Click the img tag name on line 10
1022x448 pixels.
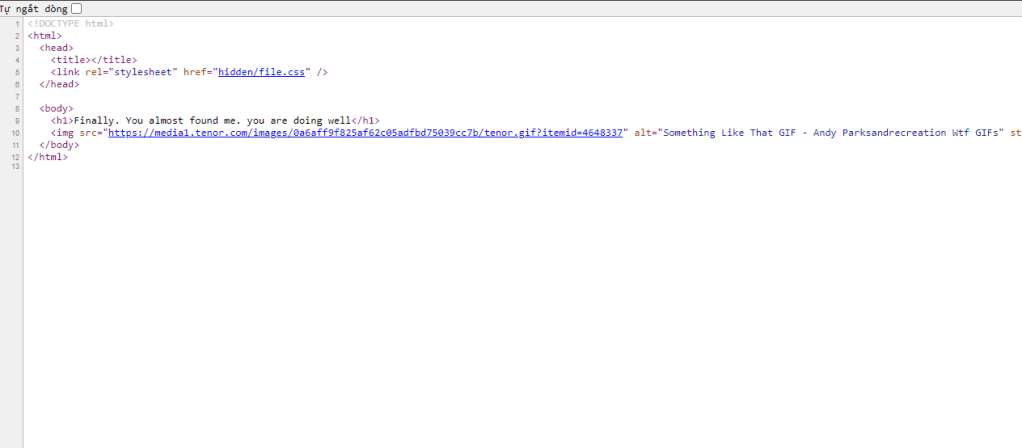(x=65, y=132)
